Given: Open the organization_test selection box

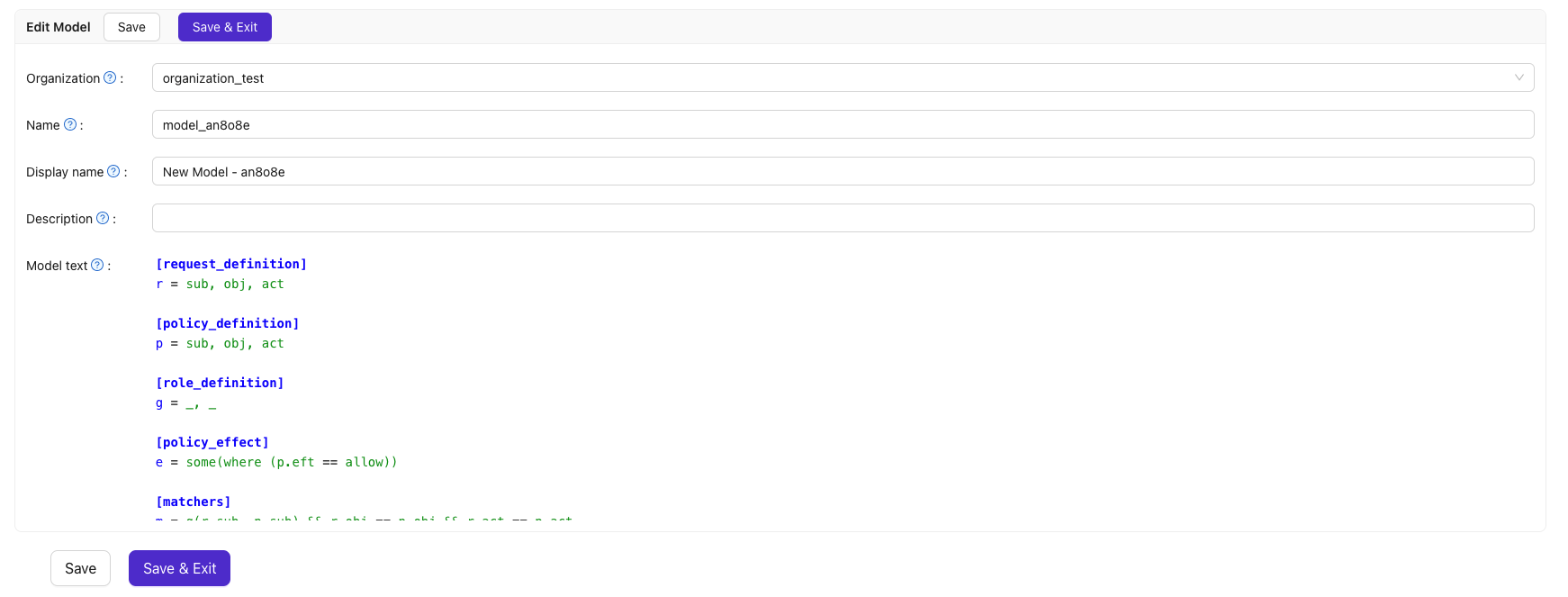Looking at the screenshot, I should (x=843, y=77).
